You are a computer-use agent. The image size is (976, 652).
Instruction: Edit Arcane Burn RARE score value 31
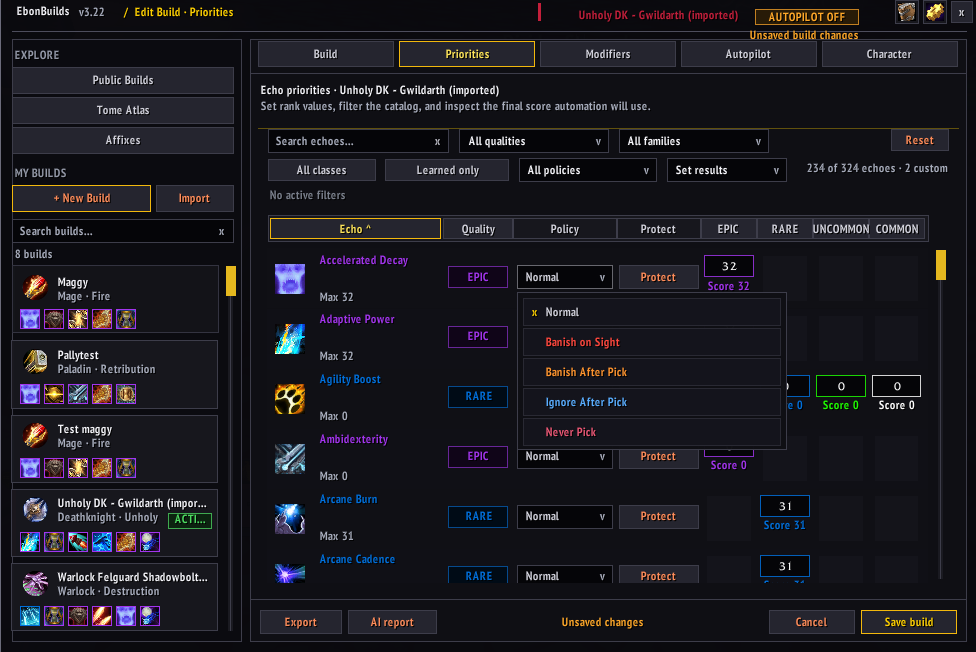[785, 506]
